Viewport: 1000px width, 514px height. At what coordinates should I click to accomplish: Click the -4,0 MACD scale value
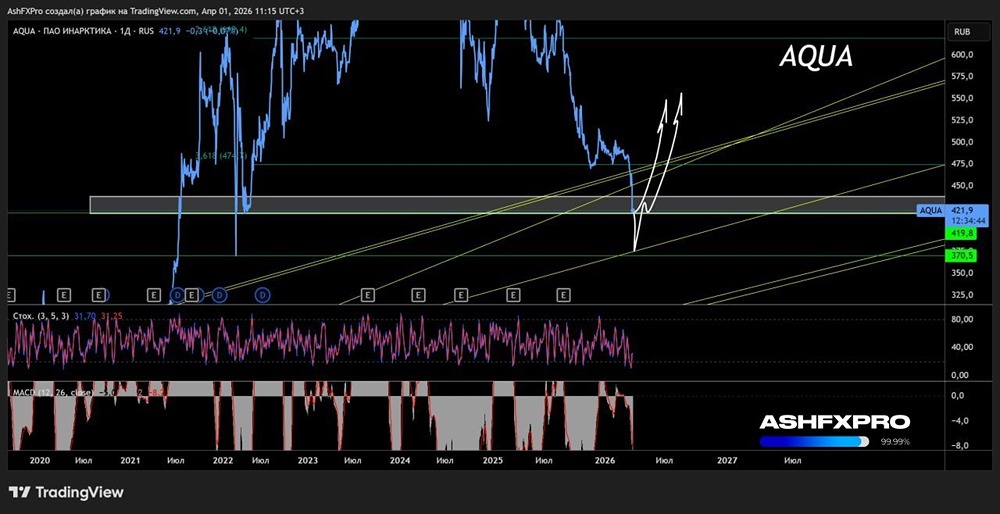click(x=960, y=421)
